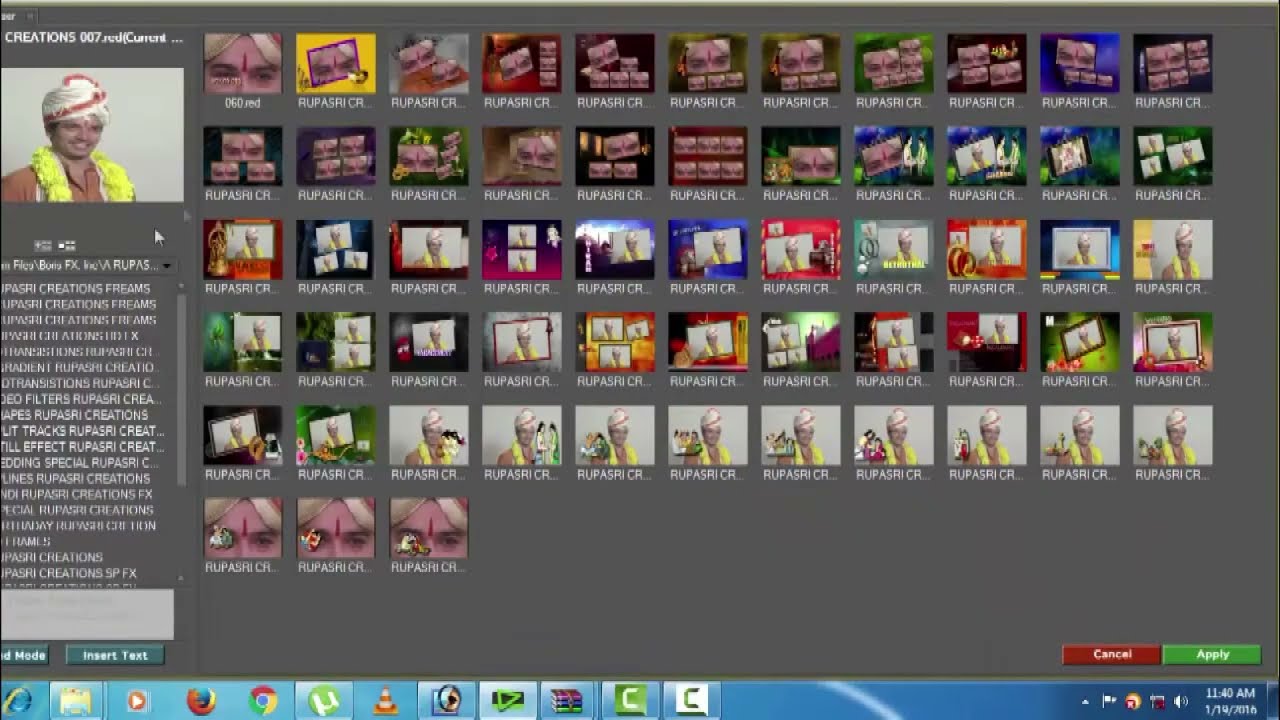The image size is (1280, 720).
Task: Select STILL EFFECT RUPASRI CREAT... category
Action: click(82, 447)
